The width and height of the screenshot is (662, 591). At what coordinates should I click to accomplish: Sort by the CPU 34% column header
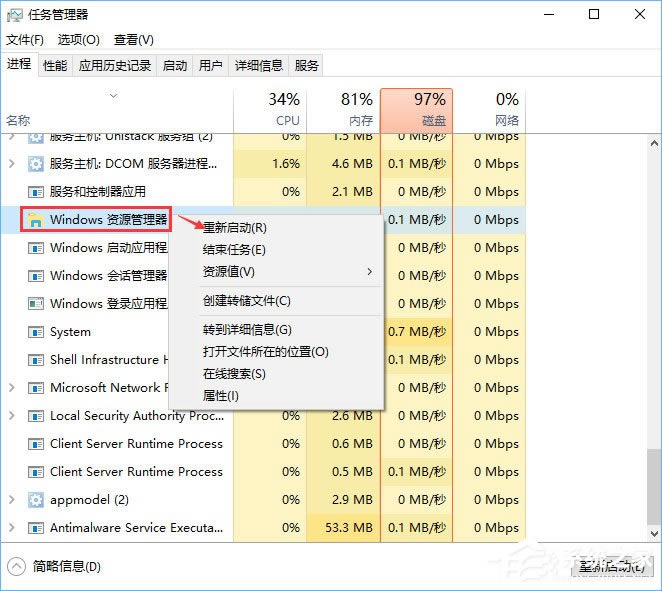pyautogui.click(x=270, y=110)
